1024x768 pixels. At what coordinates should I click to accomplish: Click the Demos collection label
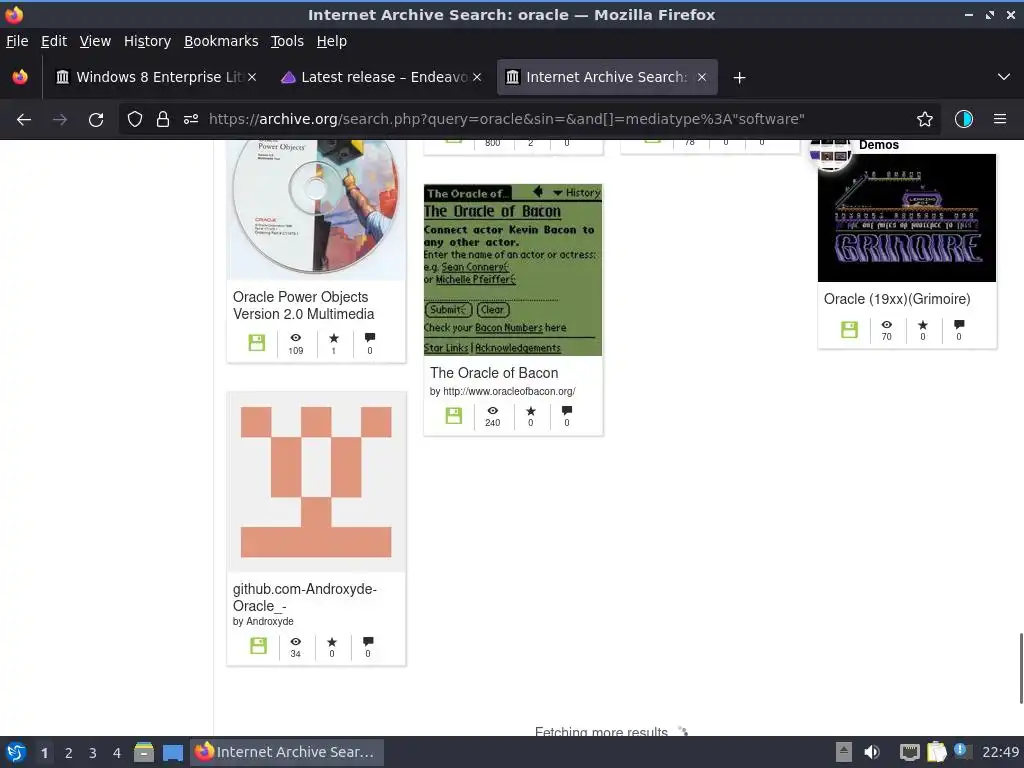pos(878,145)
